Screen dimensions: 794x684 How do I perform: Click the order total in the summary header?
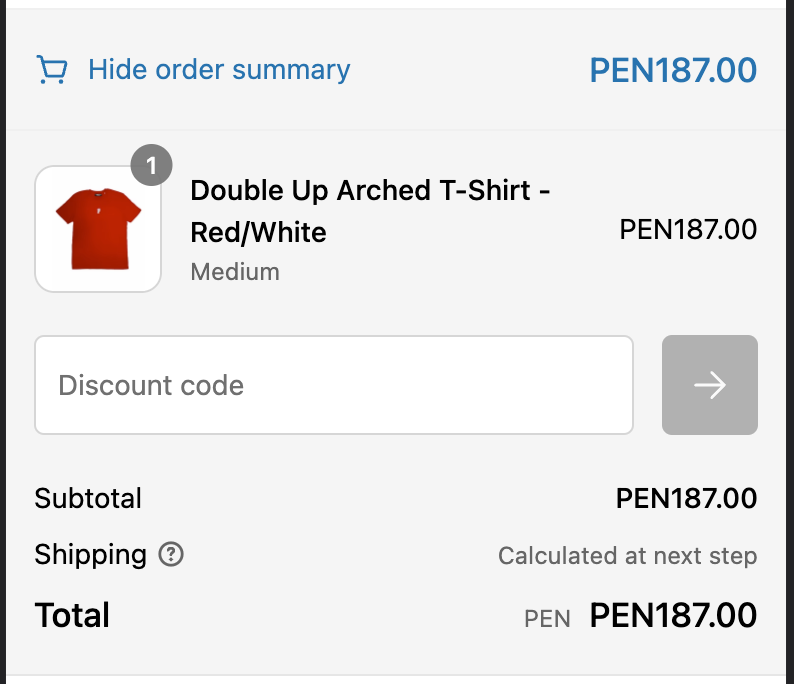coord(673,70)
